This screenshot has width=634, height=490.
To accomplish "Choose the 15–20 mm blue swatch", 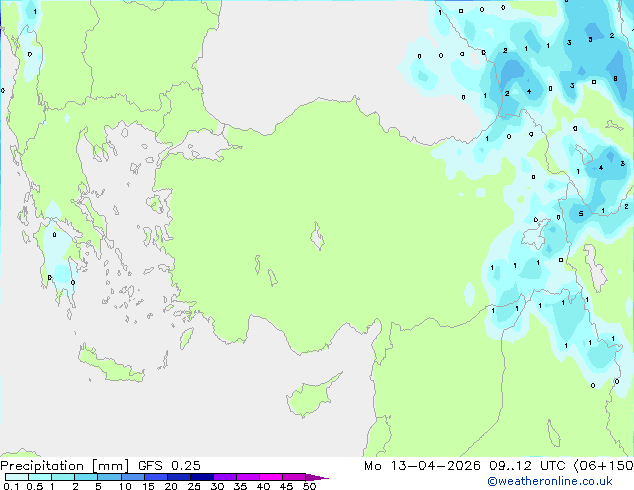I will pos(156,477).
